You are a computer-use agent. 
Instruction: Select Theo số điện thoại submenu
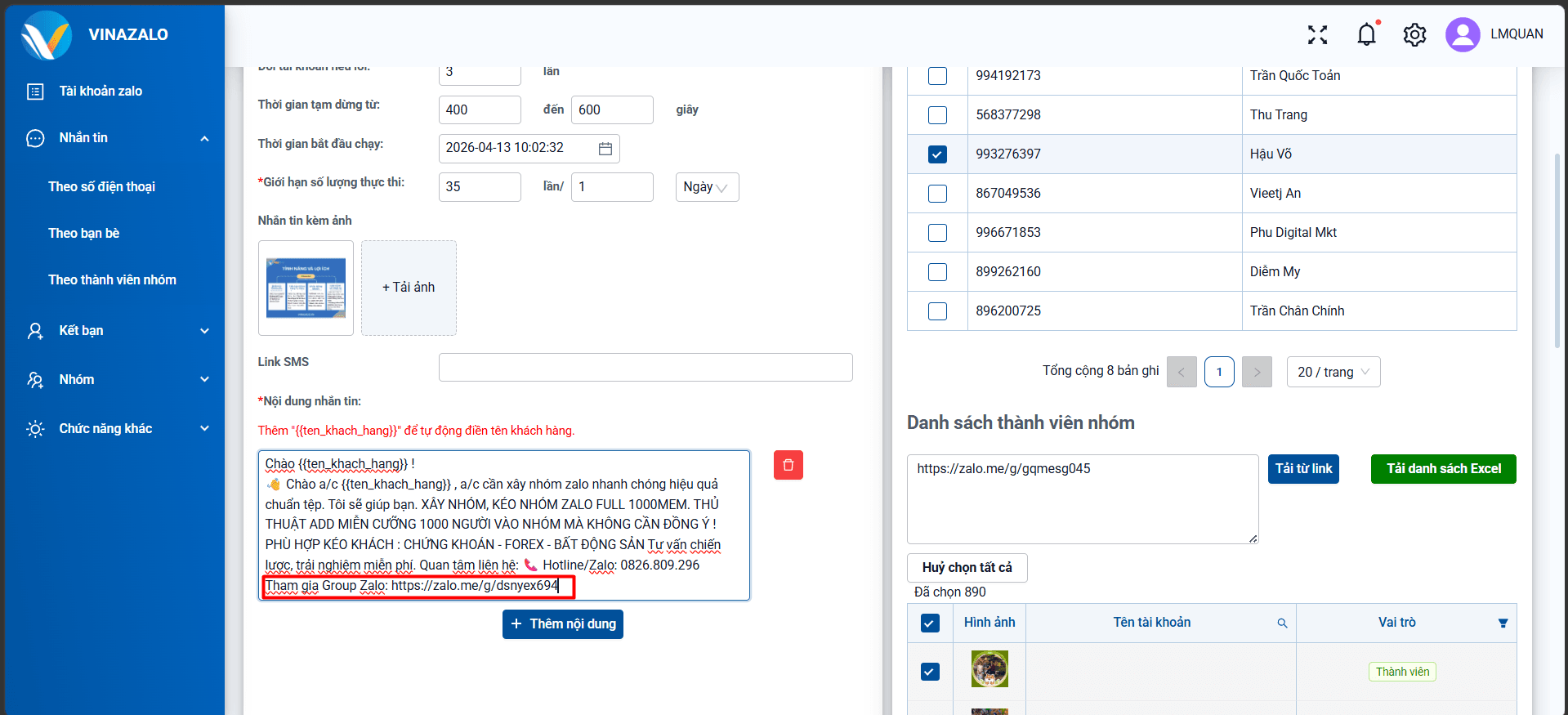(101, 187)
